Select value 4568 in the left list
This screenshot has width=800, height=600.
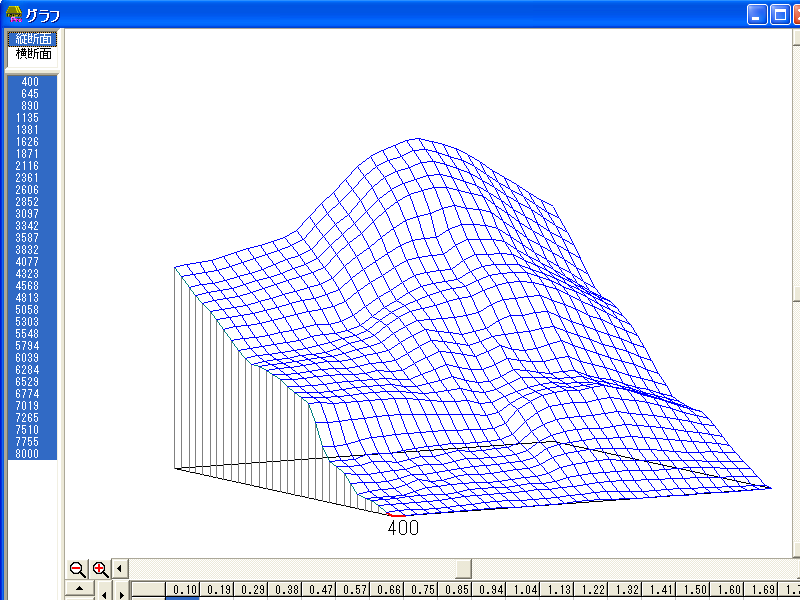click(32, 286)
